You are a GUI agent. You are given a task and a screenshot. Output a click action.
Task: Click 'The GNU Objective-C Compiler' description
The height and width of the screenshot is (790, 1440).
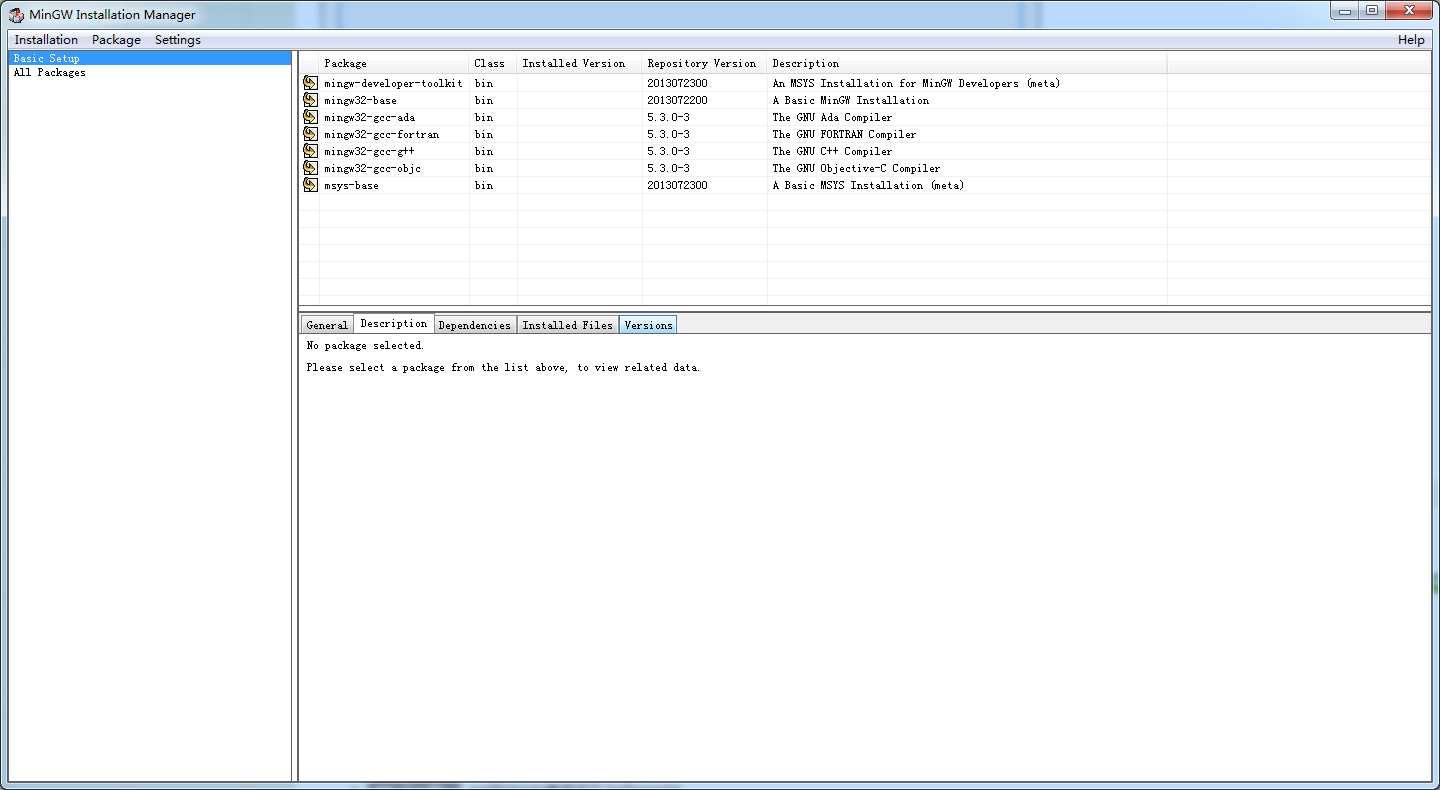(856, 168)
